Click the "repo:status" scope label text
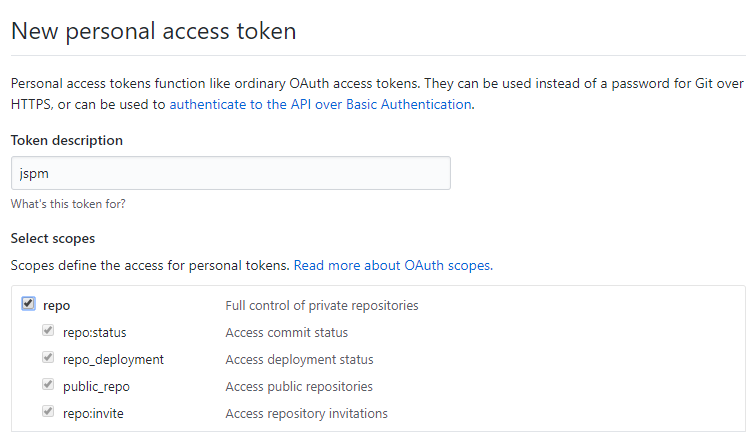The height and width of the screenshot is (432, 756). (x=95, y=333)
